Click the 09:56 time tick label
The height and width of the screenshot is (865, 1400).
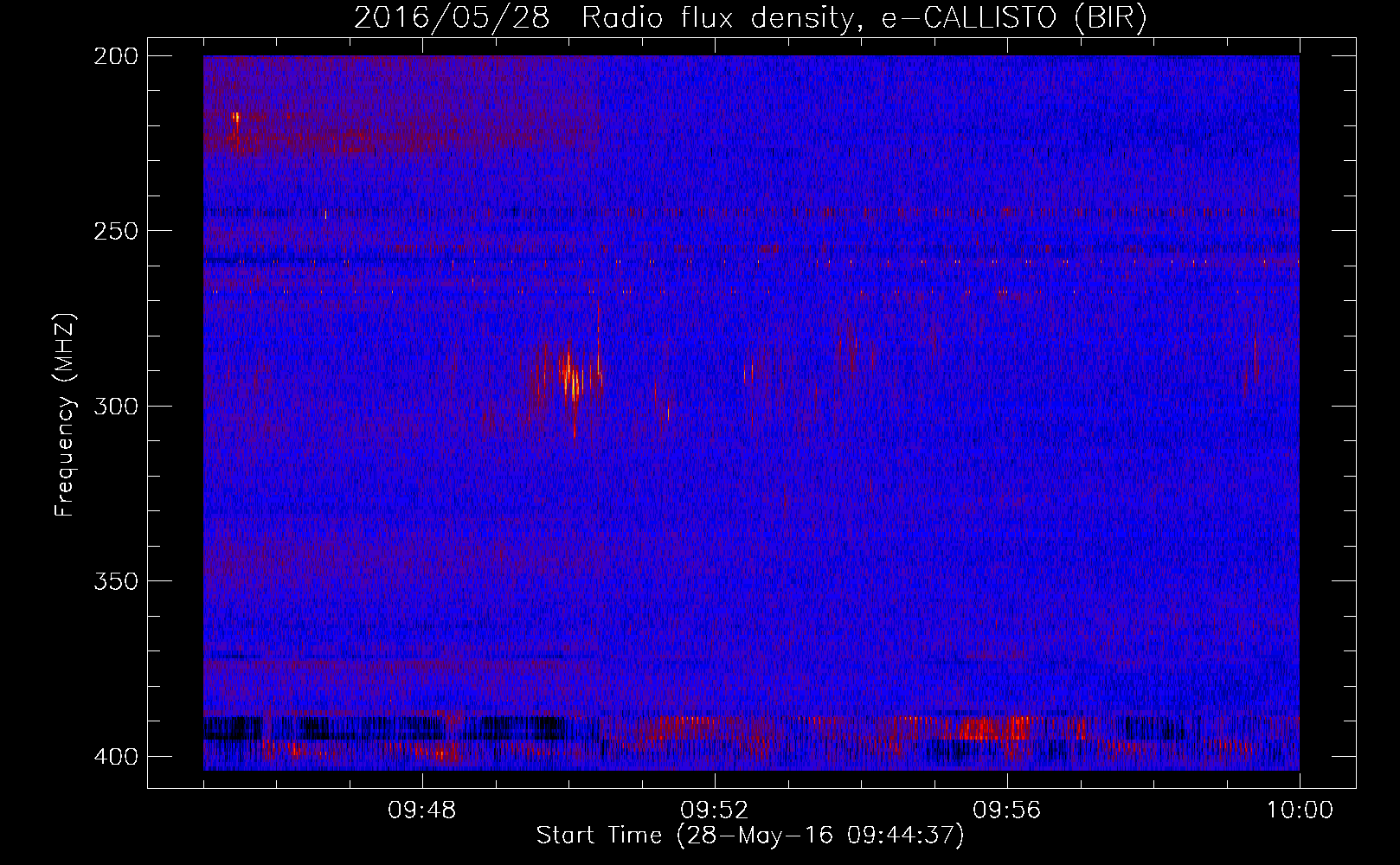(1007, 811)
